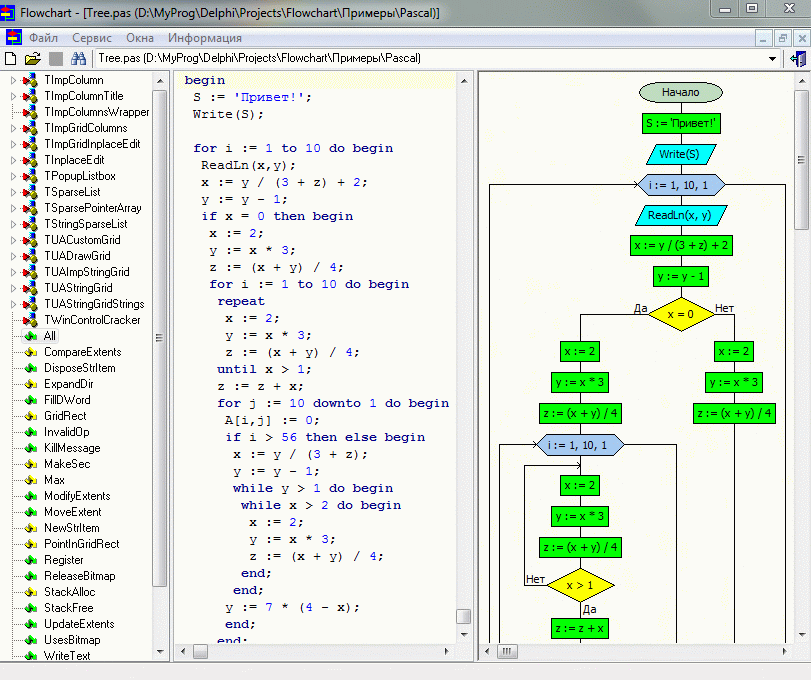Click the green Начало flowchart block
Screen dimensions: 811x680
pos(680,93)
